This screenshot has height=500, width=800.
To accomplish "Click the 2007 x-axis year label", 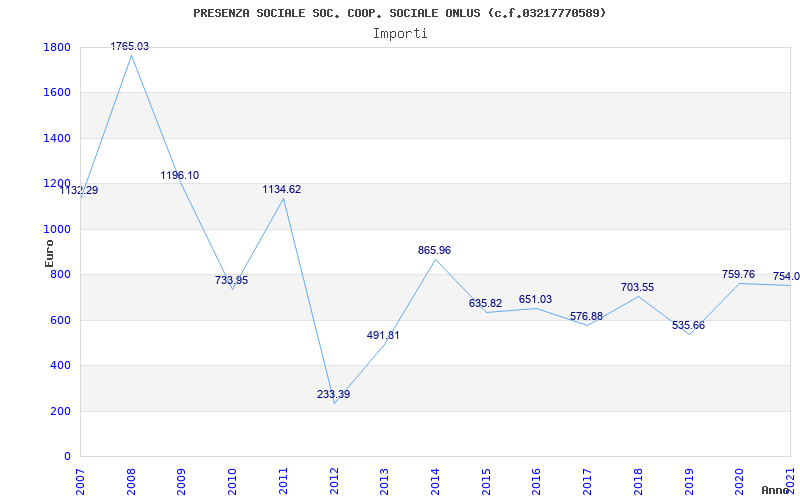I will (x=81, y=482).
